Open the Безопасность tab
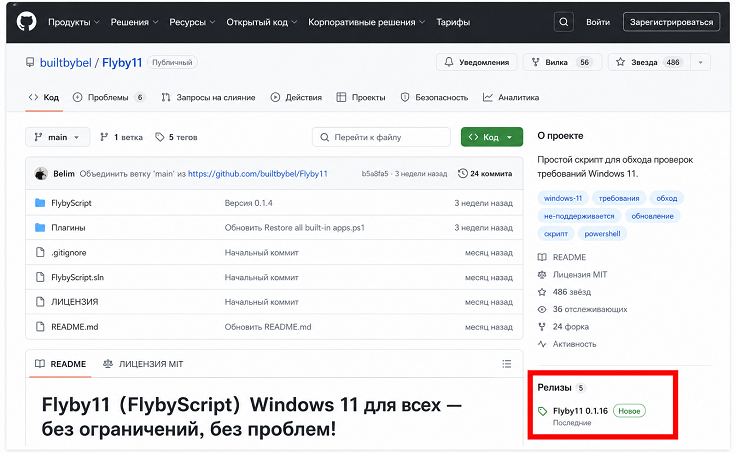 point(435,98)
